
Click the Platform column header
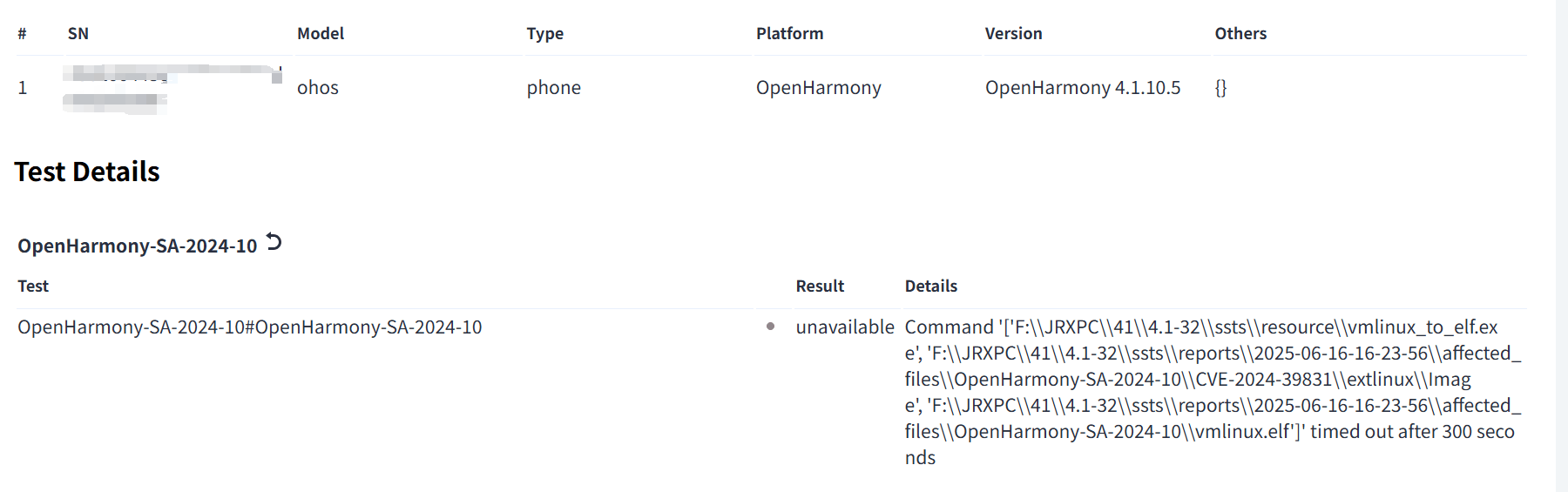[x=789, y=33]
